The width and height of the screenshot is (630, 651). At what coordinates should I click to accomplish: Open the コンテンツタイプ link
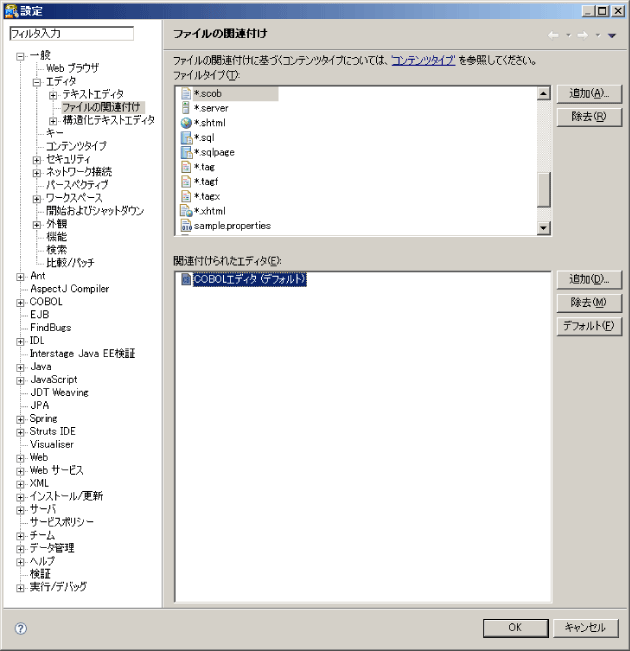[x=423, y=61]
